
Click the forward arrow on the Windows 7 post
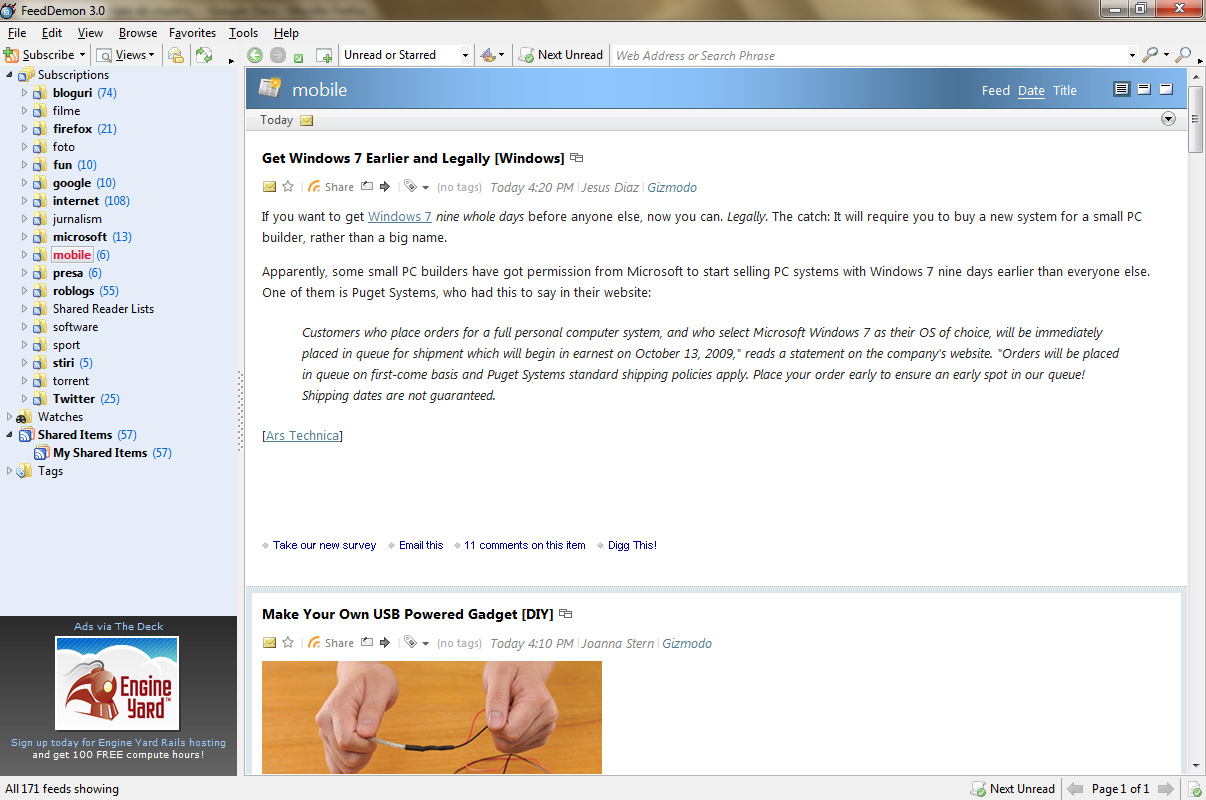click(x=385, y=187)
